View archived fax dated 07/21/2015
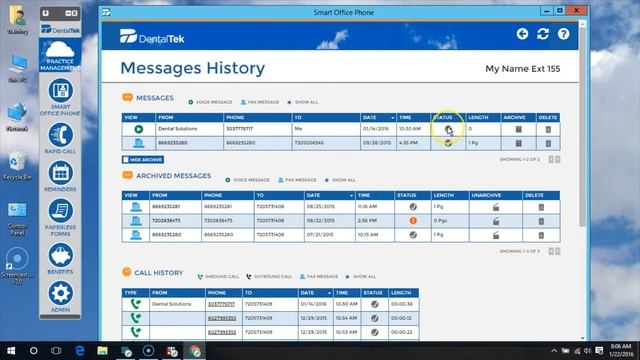640x360 pixels. coord(136,235)
